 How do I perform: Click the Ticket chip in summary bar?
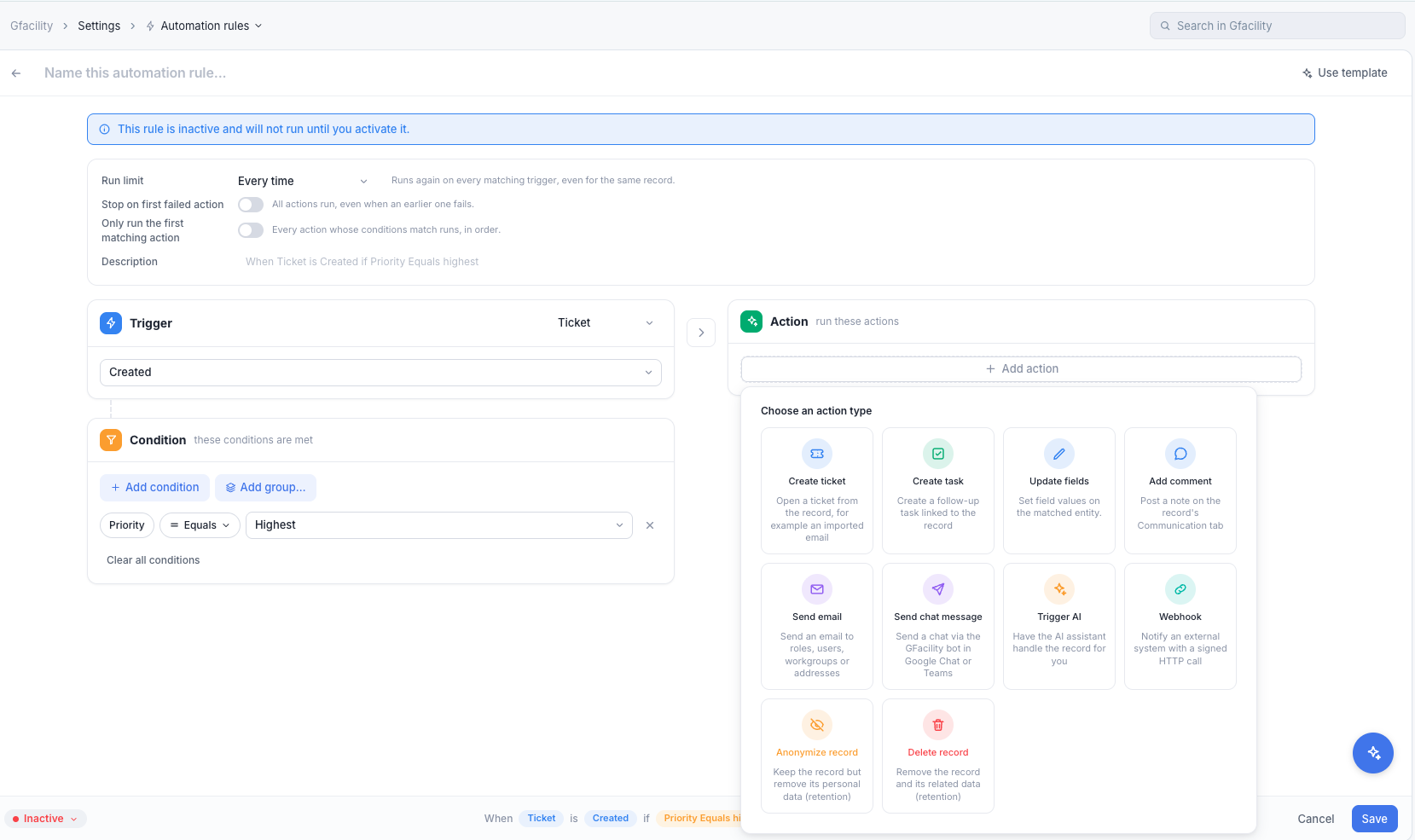(541, 819)
